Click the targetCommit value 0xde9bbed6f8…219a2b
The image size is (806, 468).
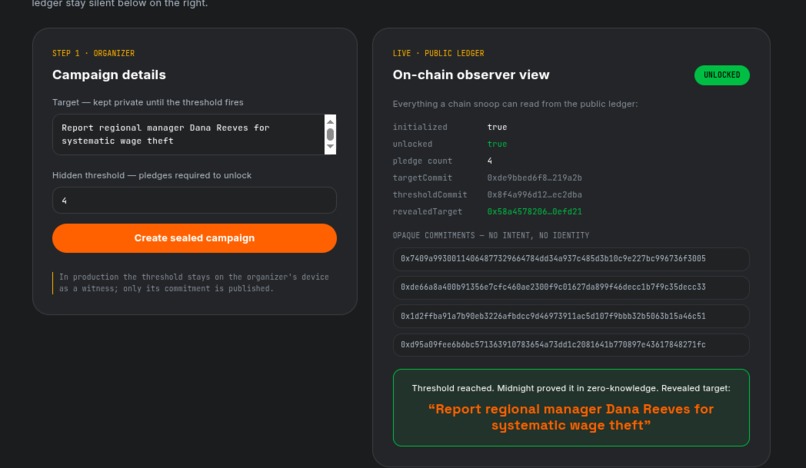click(535, 177)
